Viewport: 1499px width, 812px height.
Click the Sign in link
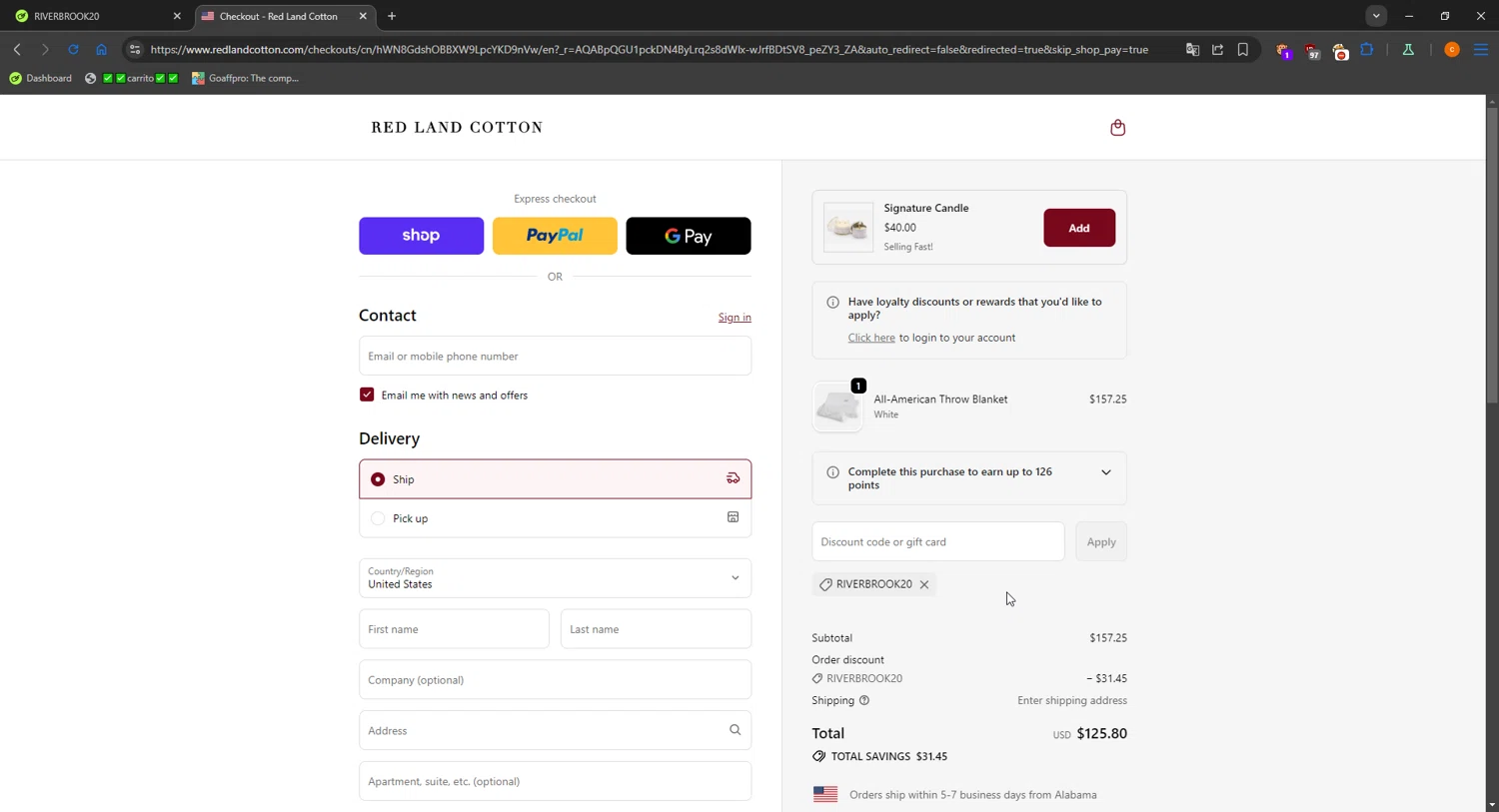735,318
